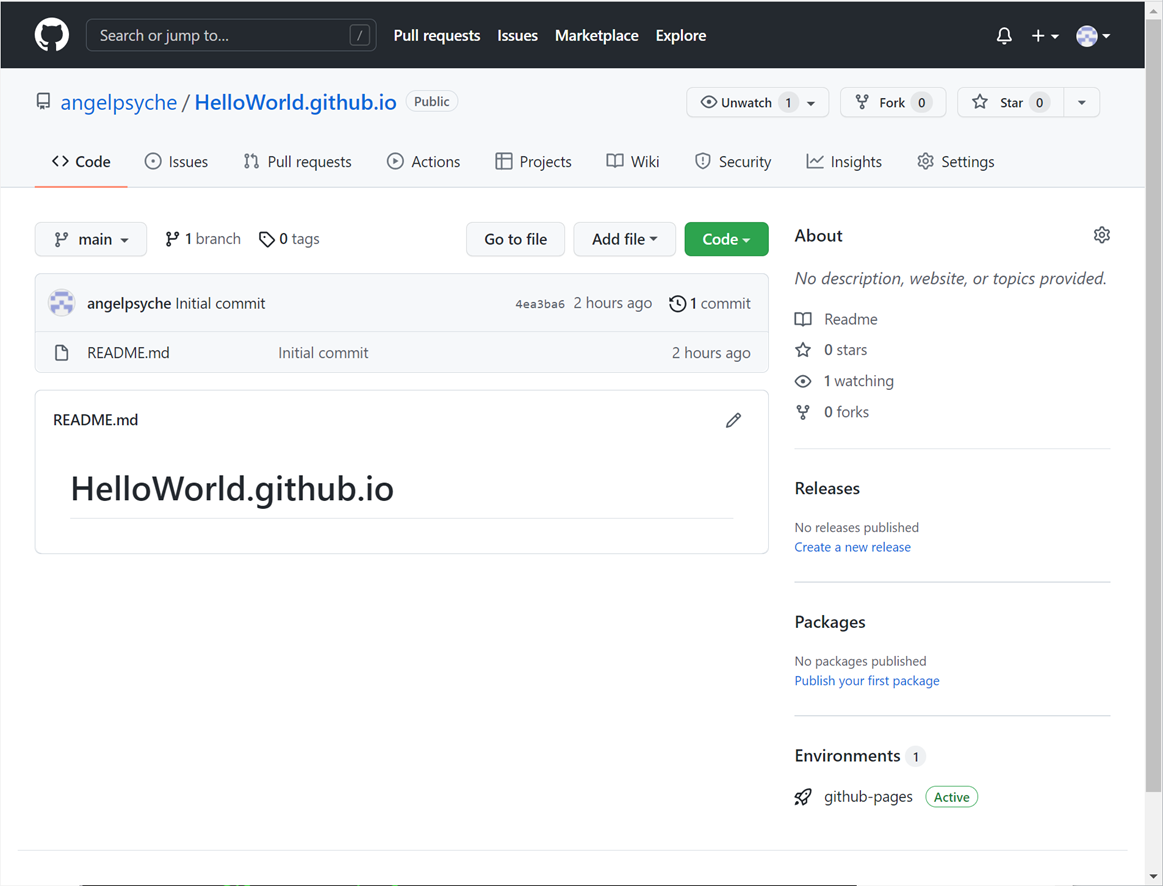The image size is (1163, 886).
Task: Edit the README with the pencil icon
Action: [x=734, y=420]
